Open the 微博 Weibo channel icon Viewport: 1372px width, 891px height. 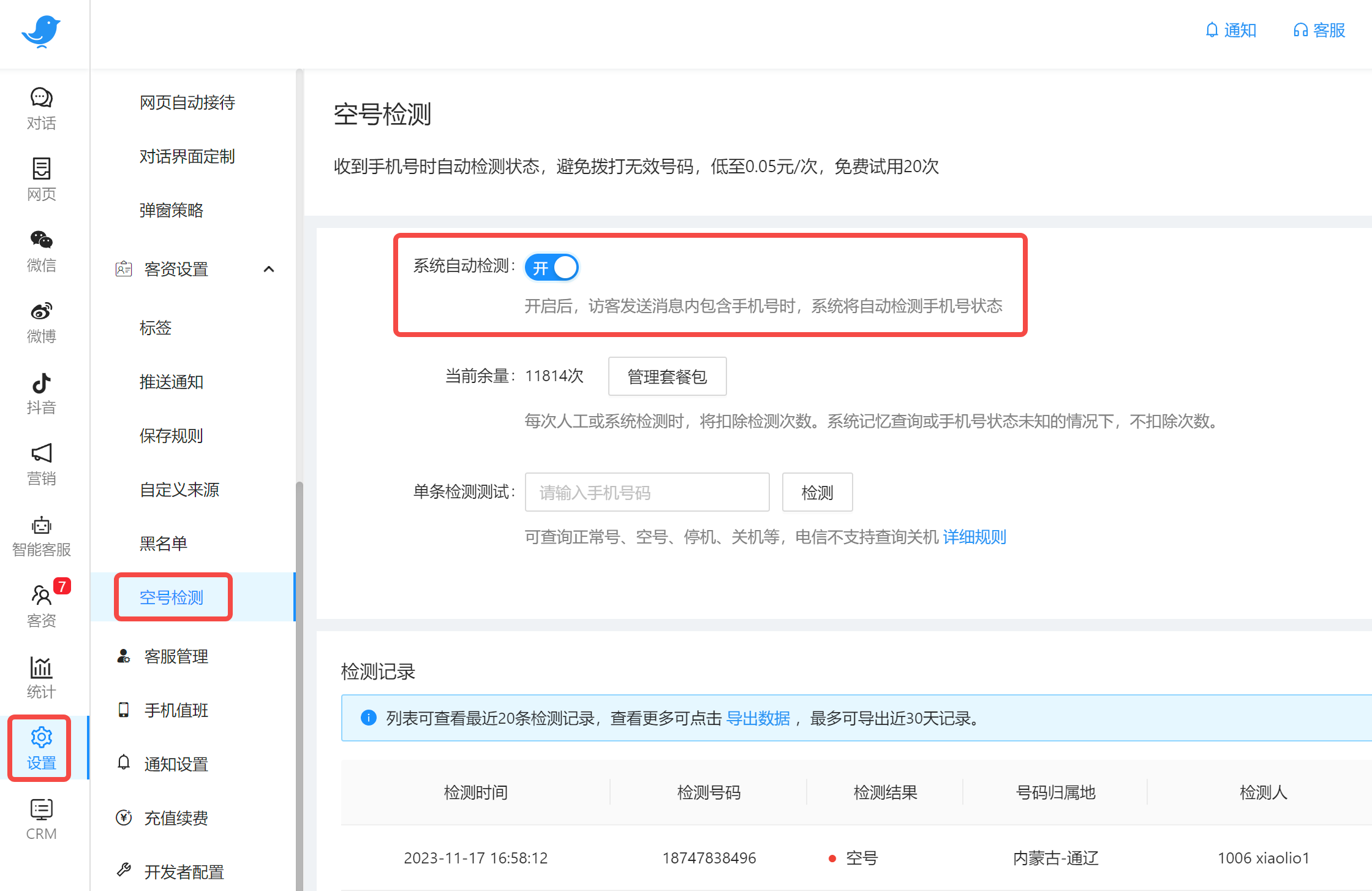pos(40,320)
